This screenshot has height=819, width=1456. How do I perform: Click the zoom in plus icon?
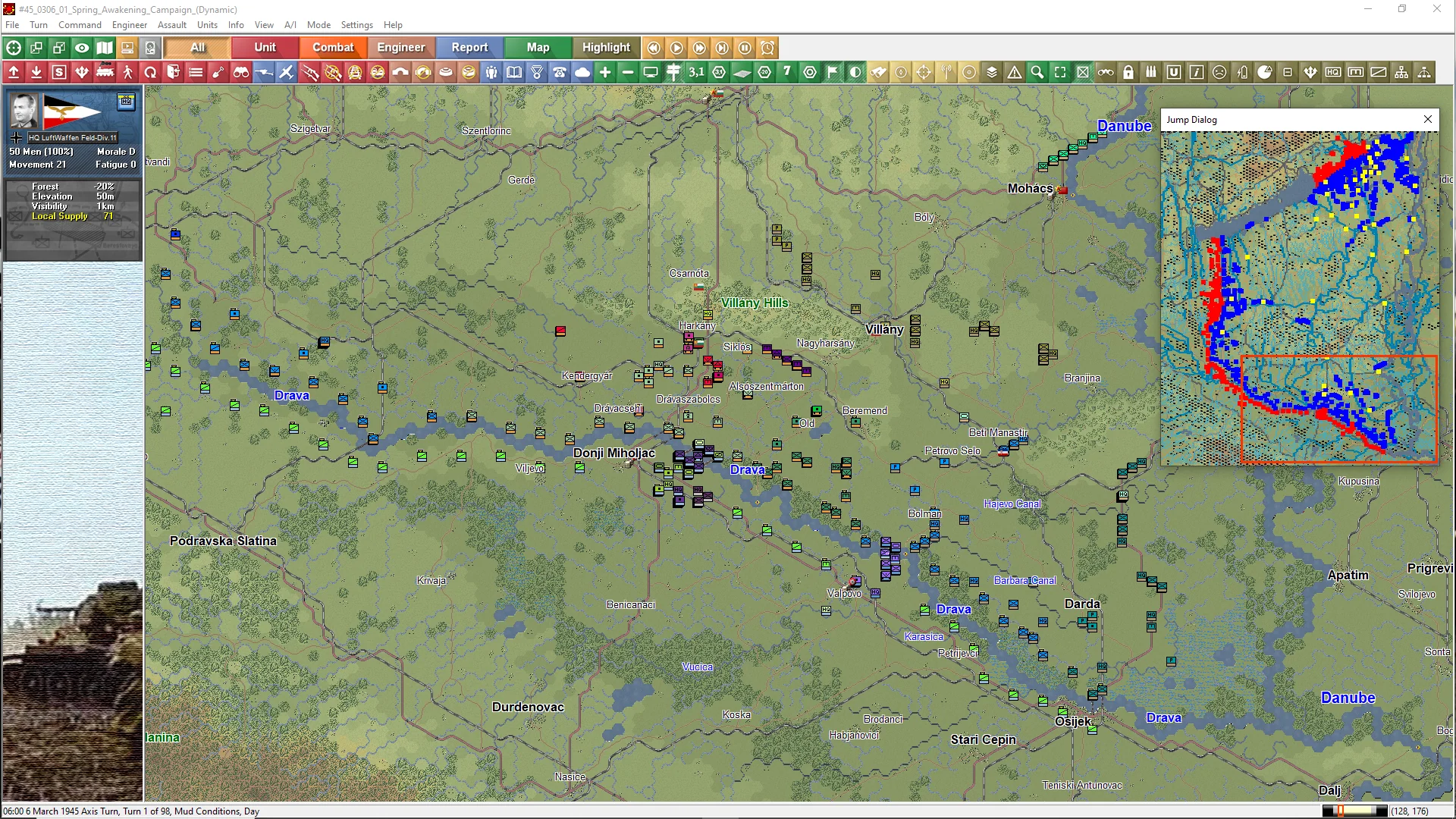605,72
